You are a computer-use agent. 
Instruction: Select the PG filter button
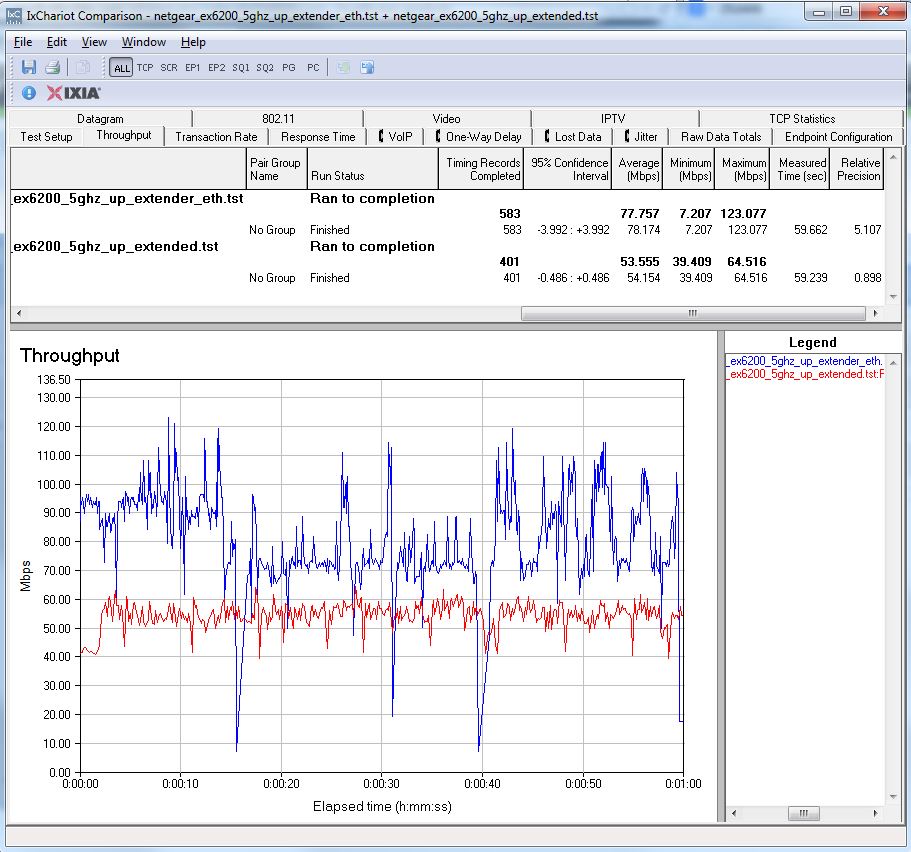[x=289, y=68]
